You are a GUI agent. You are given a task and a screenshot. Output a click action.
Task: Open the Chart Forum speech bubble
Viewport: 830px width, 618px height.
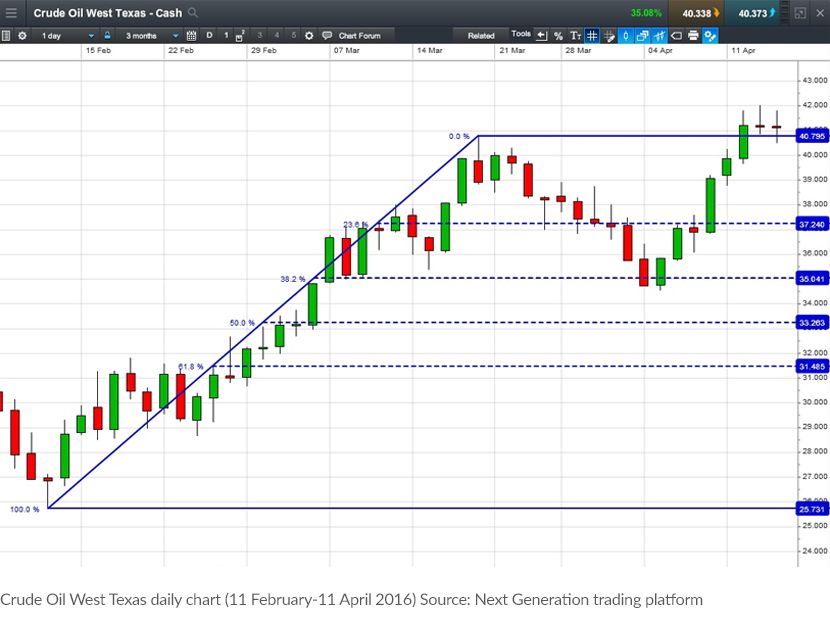(327, 35)
